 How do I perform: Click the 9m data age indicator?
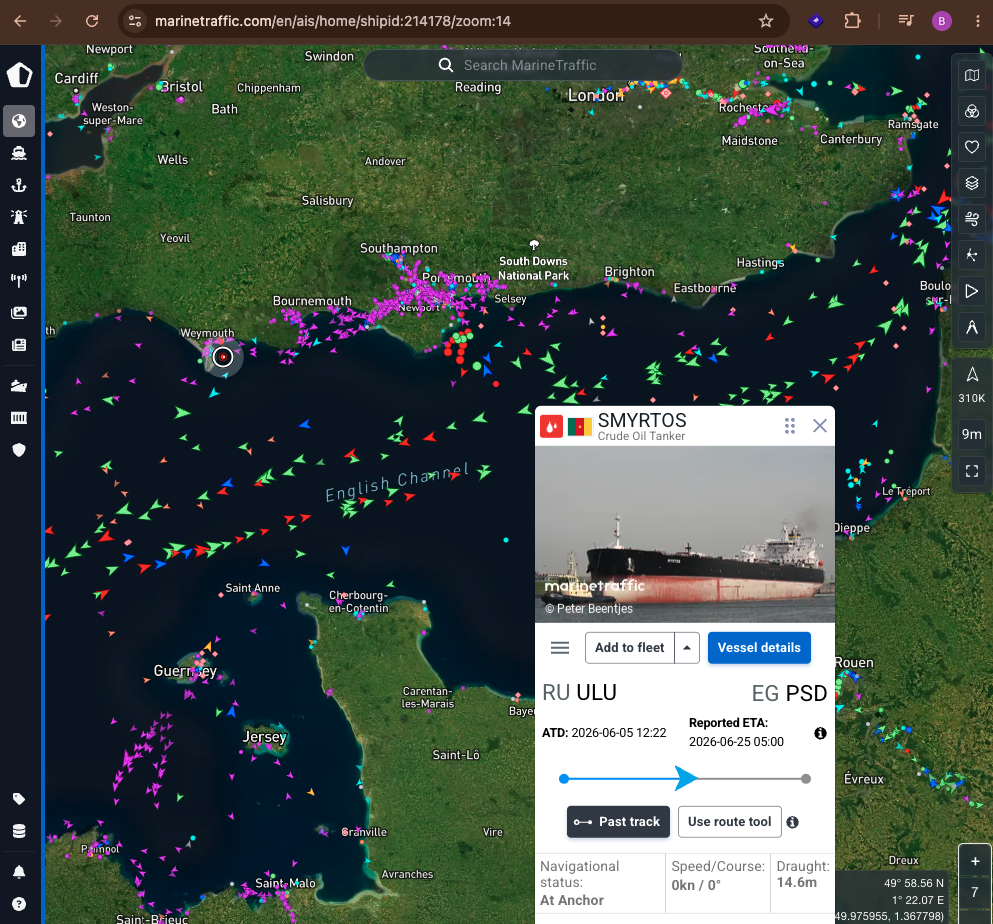[971, 434]
